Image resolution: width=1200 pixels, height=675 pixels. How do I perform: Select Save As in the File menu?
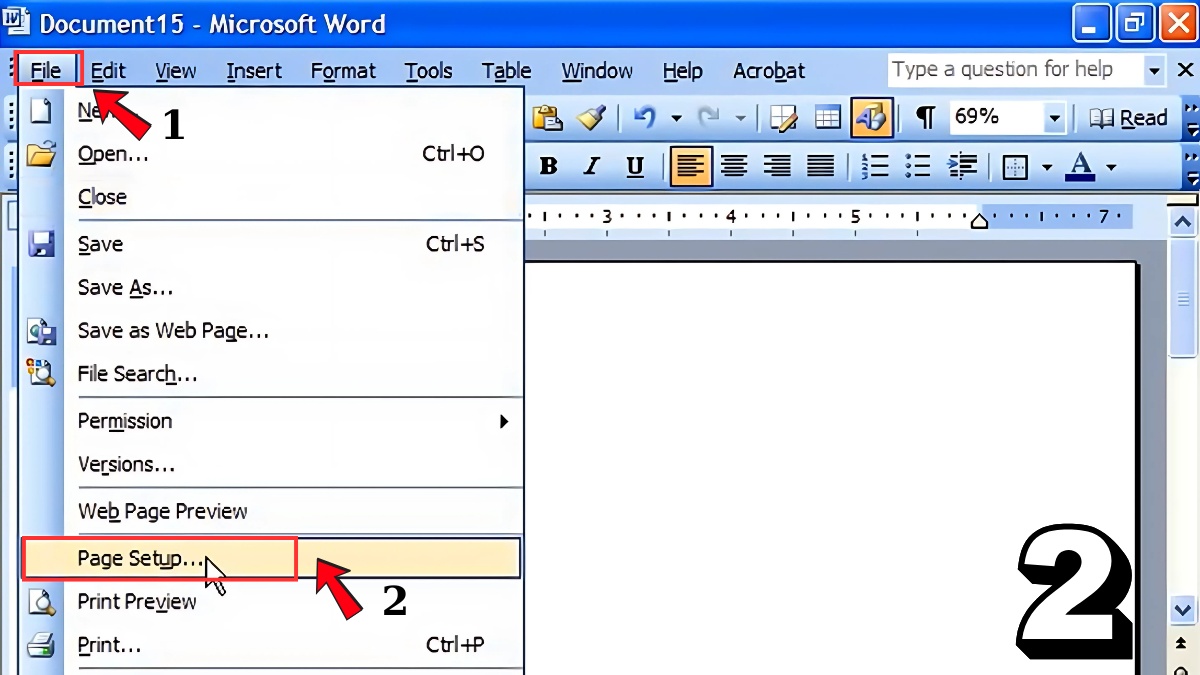tap(125, 288)
